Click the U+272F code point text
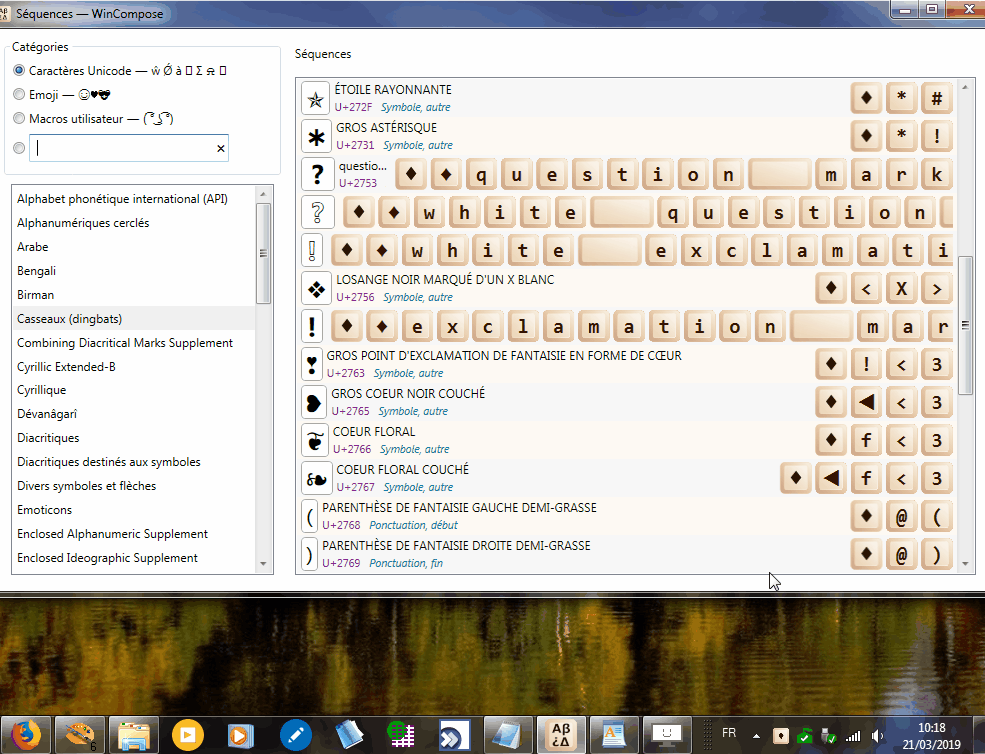The height and width of the screenshot is (754, 985). click(353, 107)
